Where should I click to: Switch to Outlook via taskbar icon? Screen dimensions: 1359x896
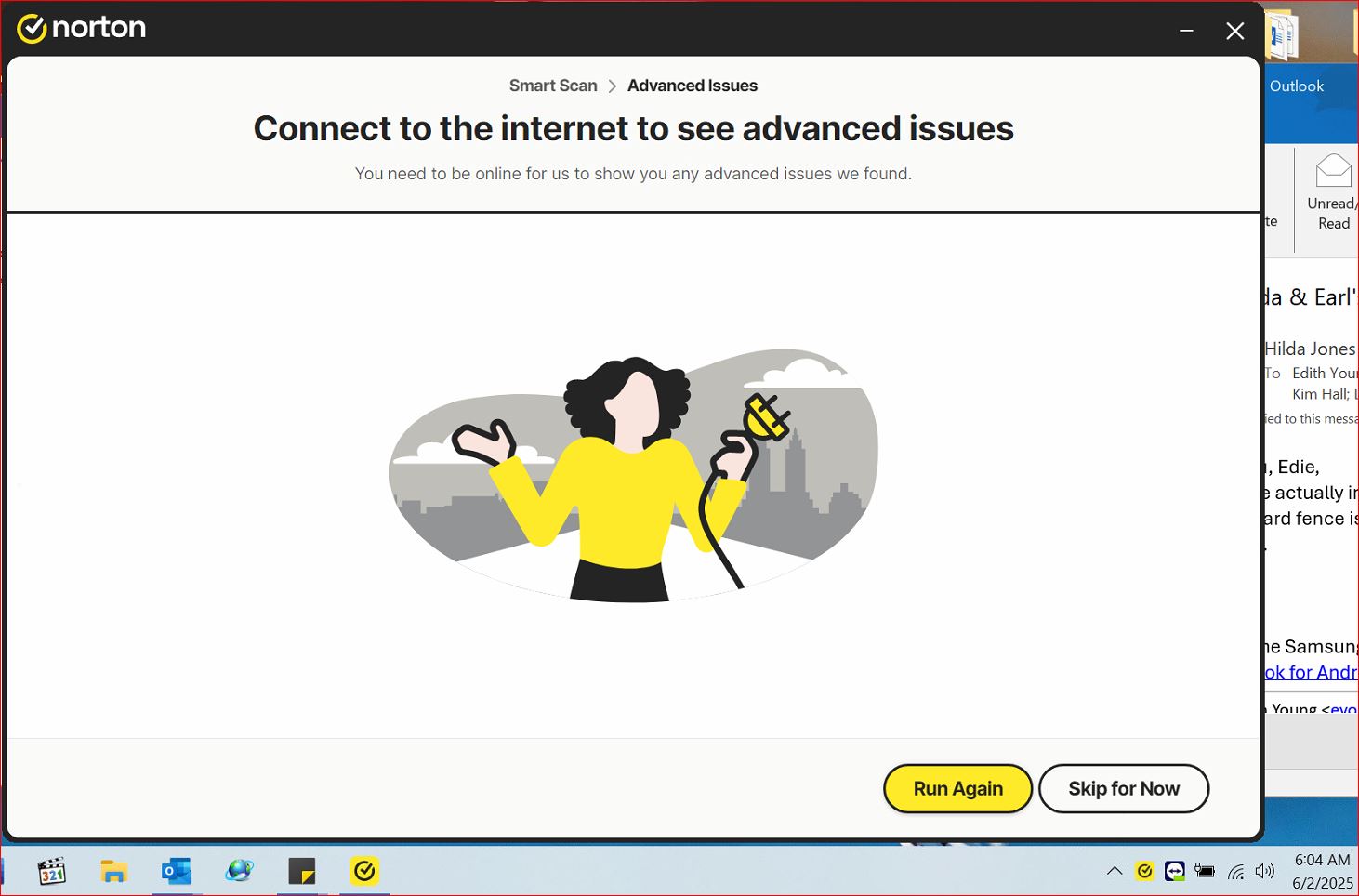177,871
